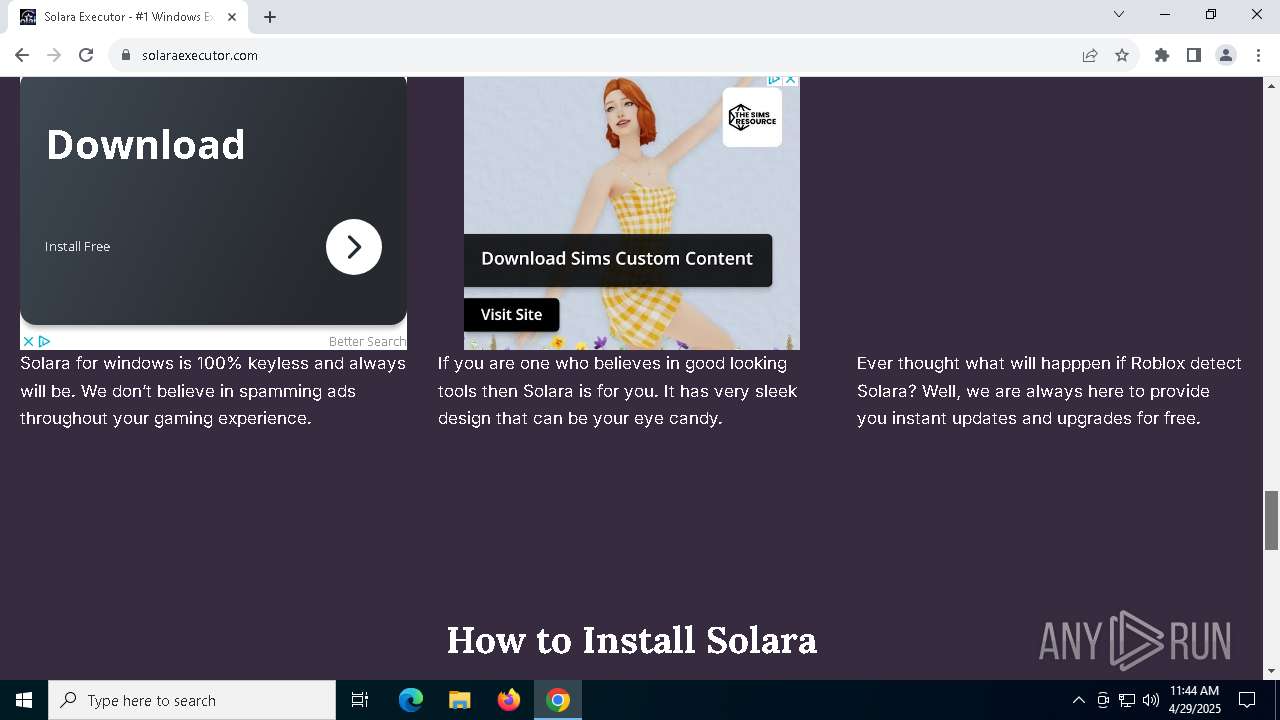The height and width of the screenshot is (720, 1280).
Task: Close the Better Search ad X icon
Action: click(28, 341)
